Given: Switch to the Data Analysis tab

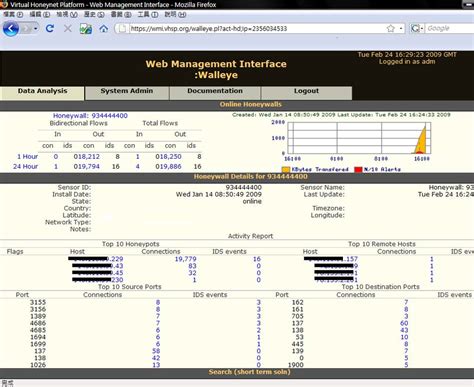Looking at the screenshot, I should point(42,93).
